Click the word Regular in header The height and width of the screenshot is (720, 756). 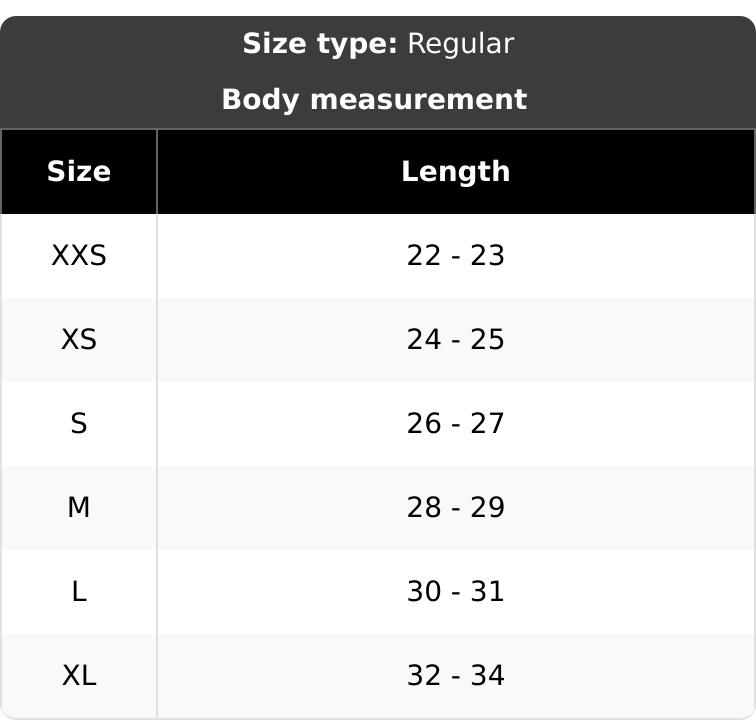[x=461, y=45]
